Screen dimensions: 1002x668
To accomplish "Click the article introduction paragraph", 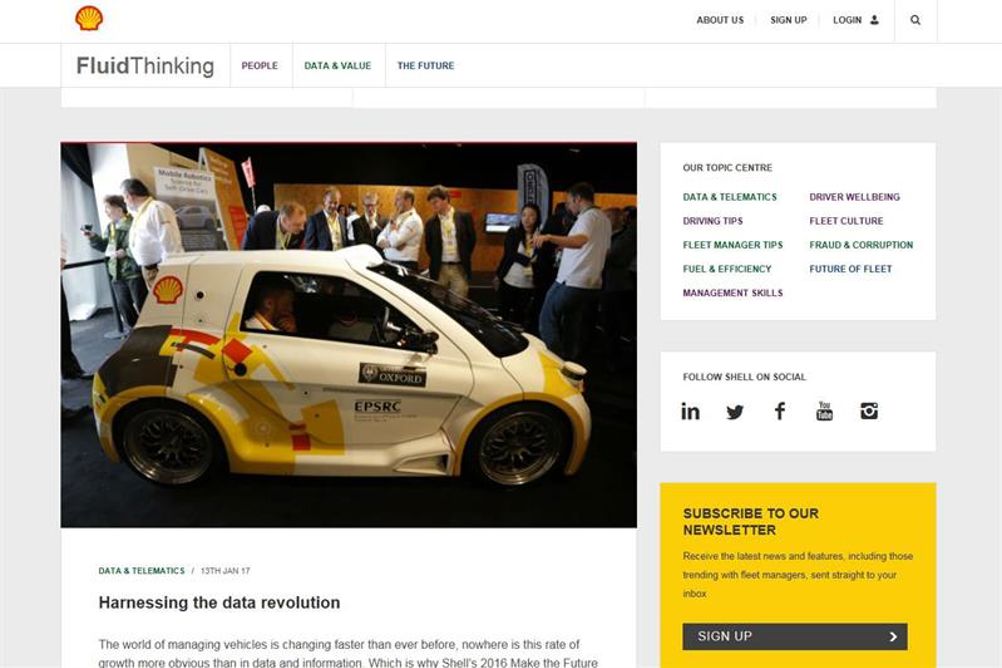I will click(x=348, y=653).
